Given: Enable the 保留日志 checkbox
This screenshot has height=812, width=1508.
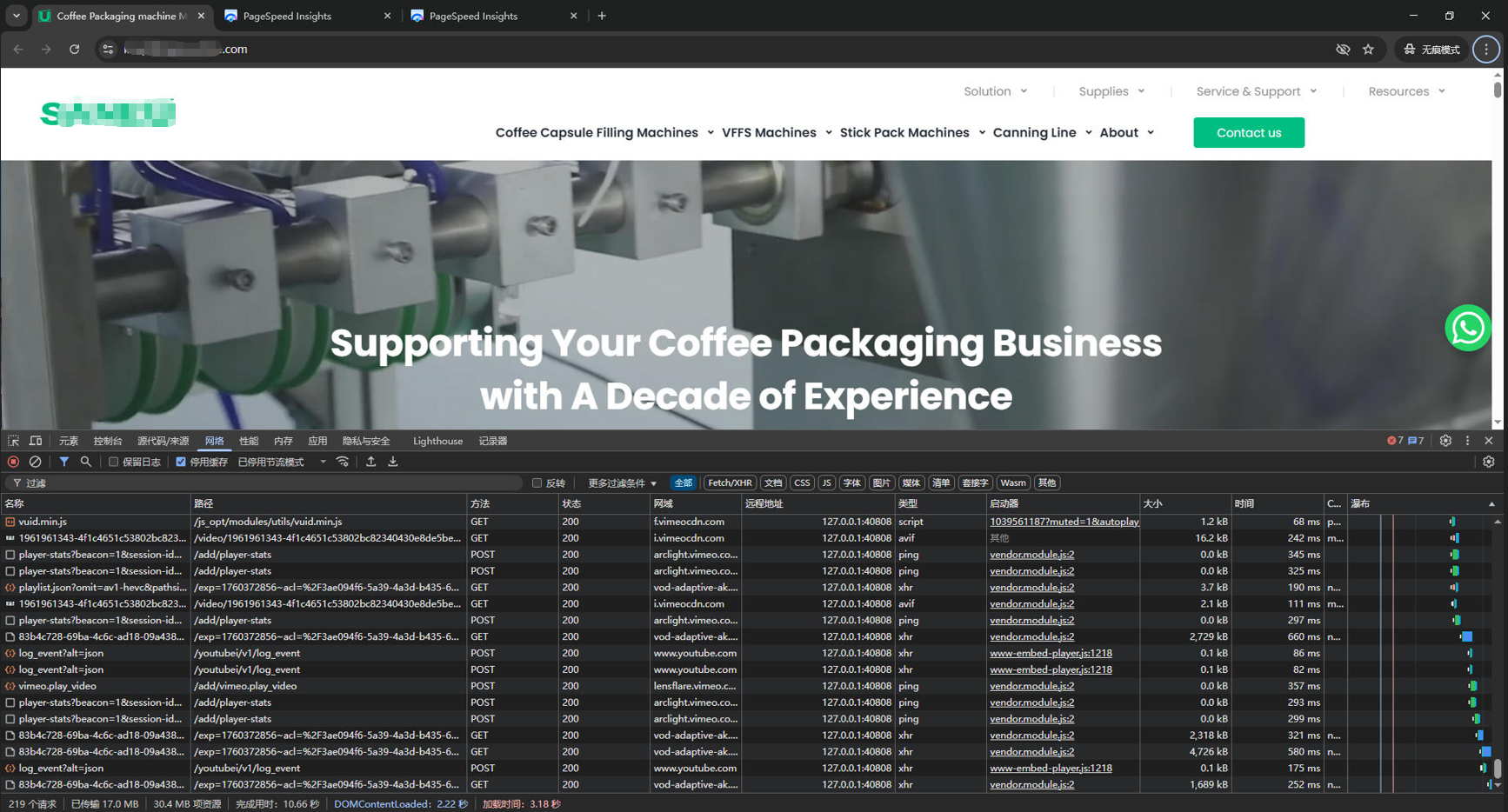Looking at the screenshot, I should point(113,462).
